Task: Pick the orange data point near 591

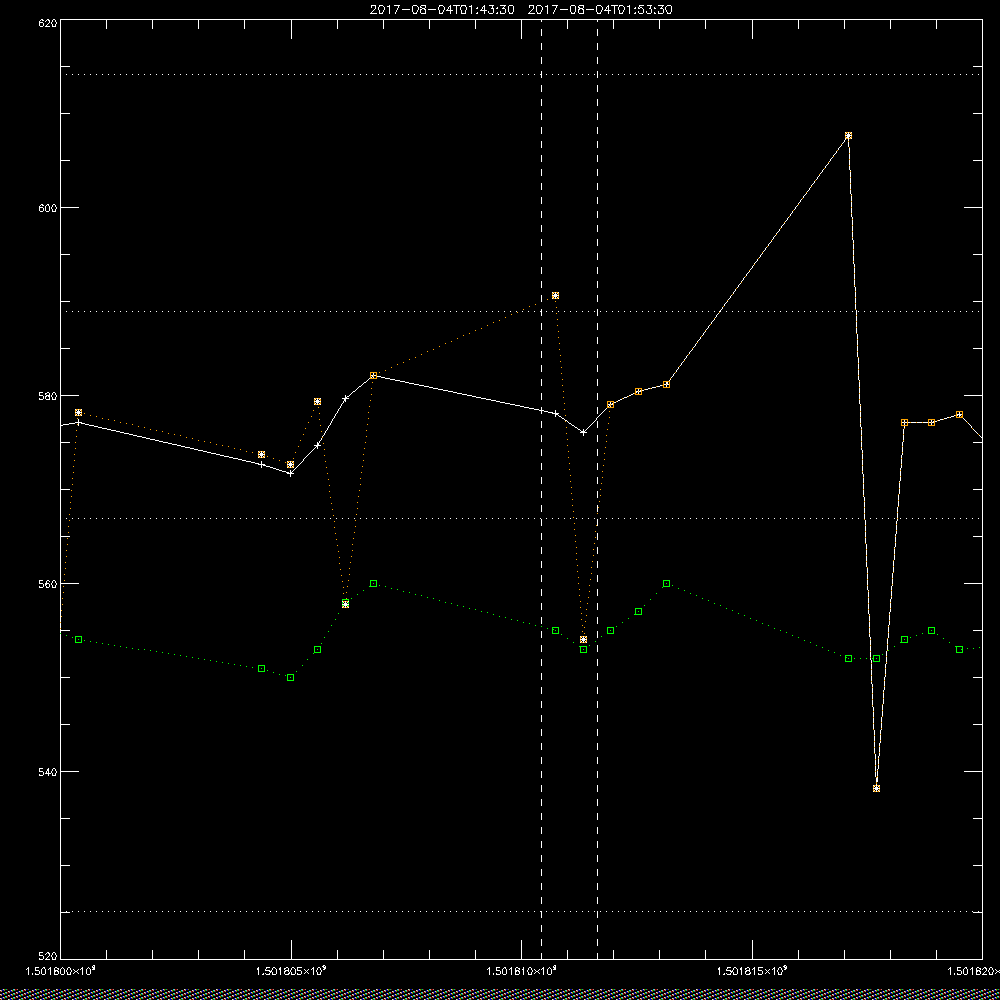Action: 555,296
